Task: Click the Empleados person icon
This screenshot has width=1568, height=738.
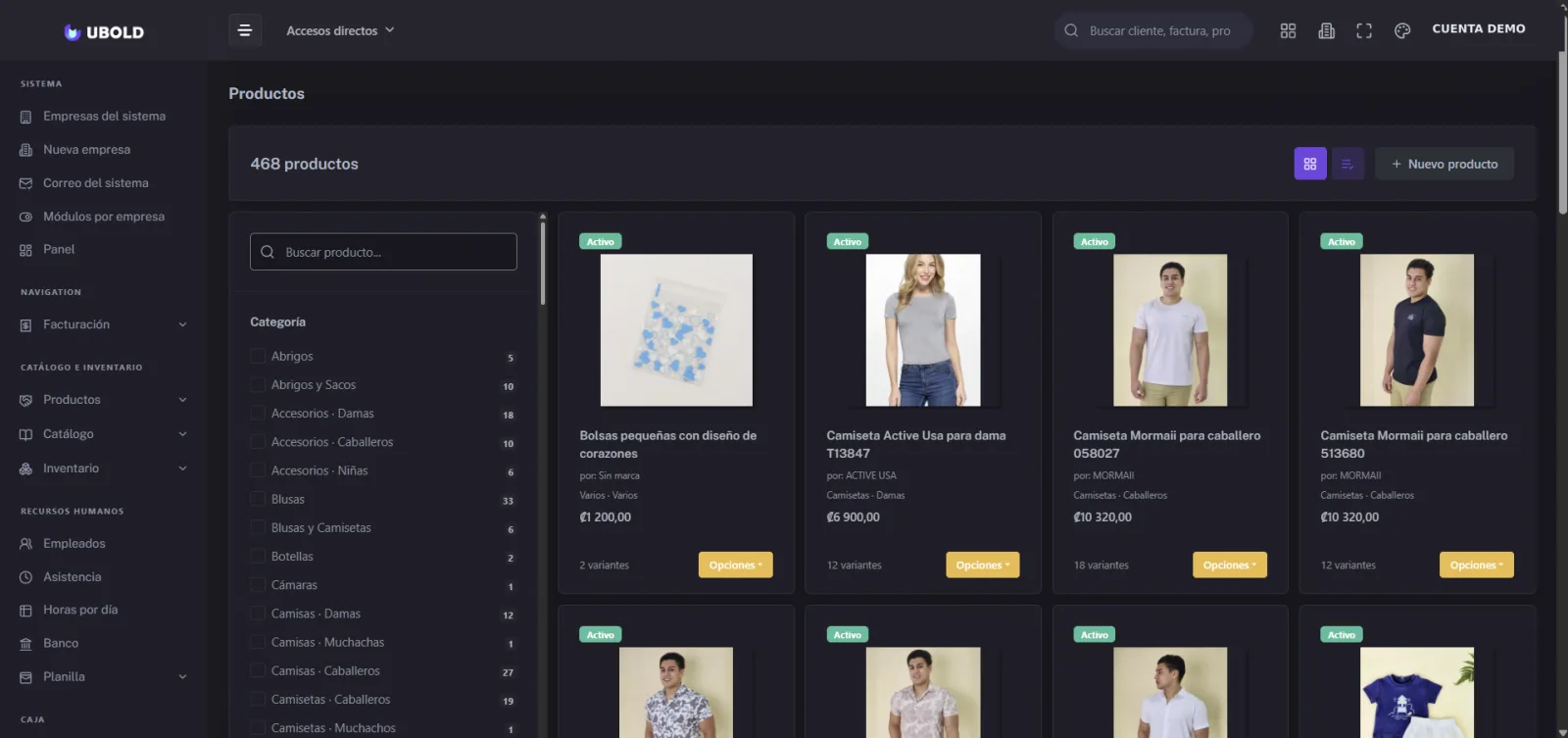Action: coord(25,544)
